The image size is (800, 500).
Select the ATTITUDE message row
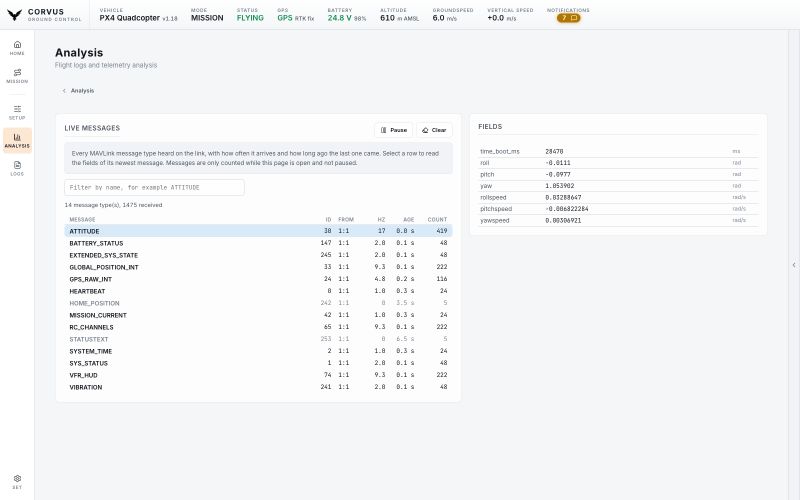[258, 231]
